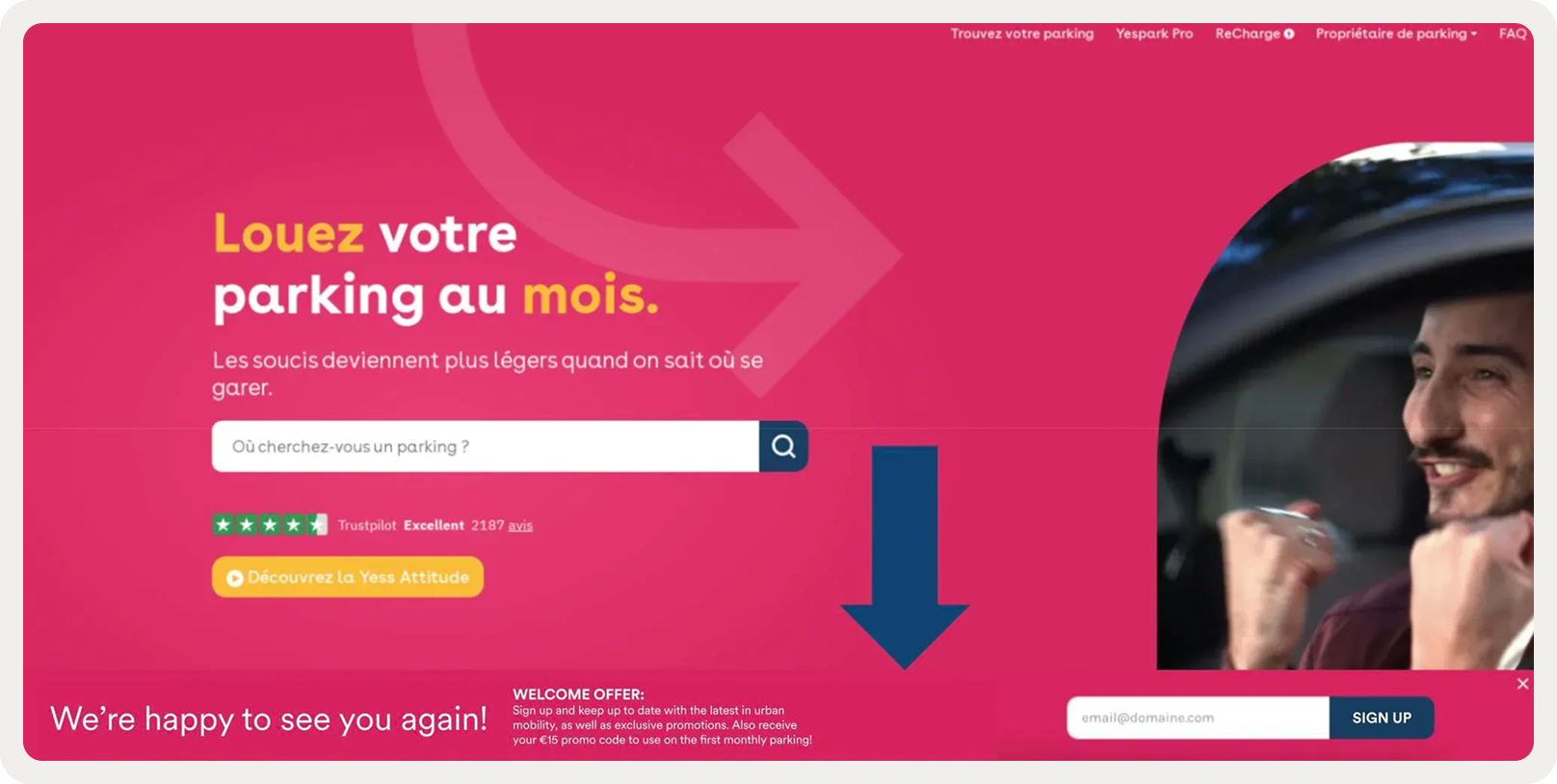Focus the parking search input field
Image resolution: width=1557 pixels, height=784 pixels.
(486, 446)
